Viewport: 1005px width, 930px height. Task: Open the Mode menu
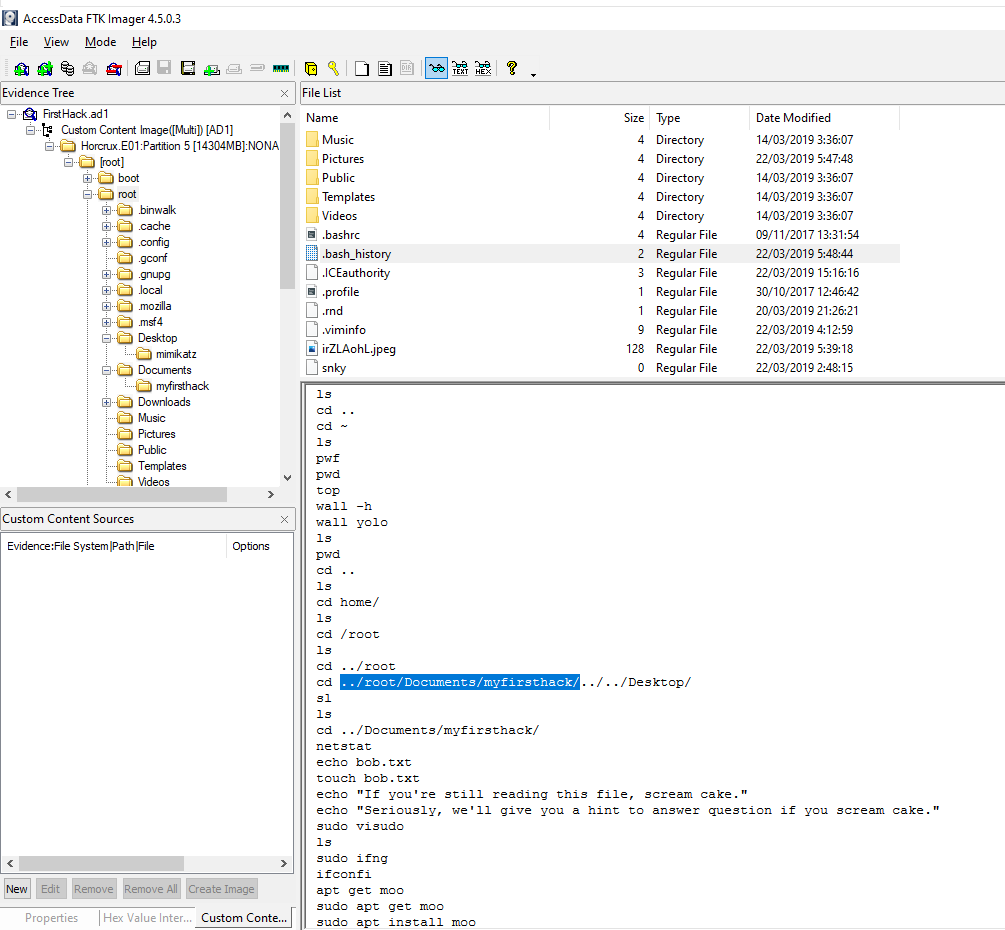(x=100, y=42)
